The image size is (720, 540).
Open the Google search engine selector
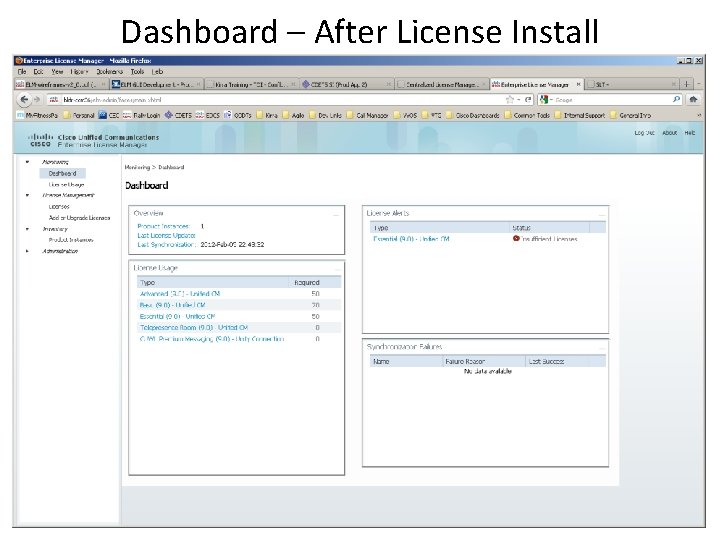[546, 100]
